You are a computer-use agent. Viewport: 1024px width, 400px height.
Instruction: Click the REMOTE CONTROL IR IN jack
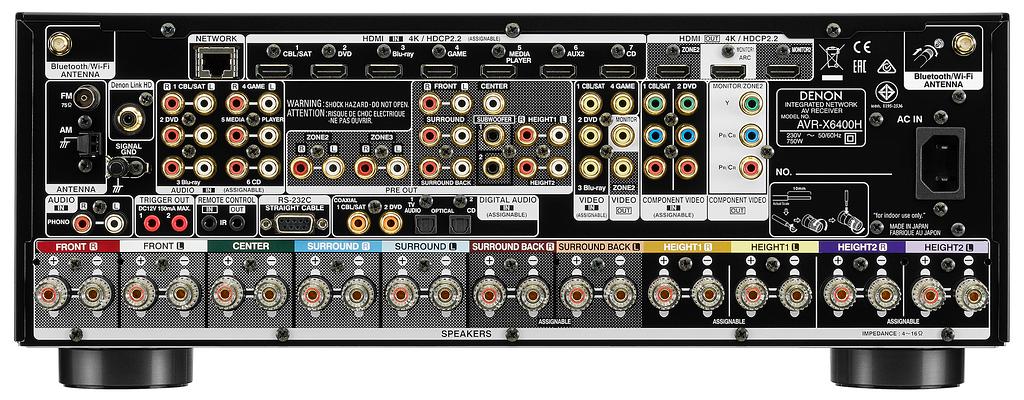click(x=210, y=224)
